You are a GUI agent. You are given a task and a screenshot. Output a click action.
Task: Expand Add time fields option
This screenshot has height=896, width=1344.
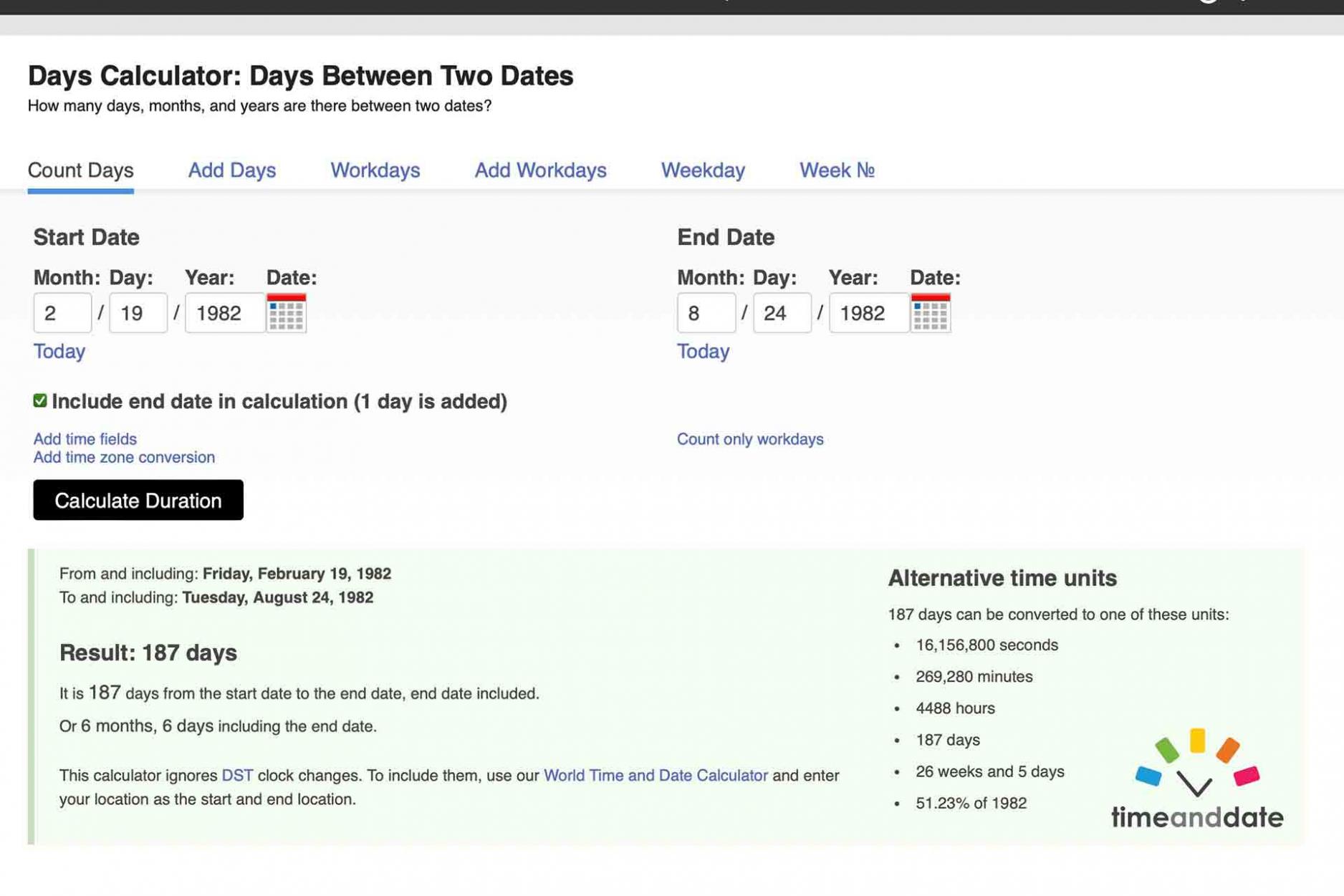85,439
